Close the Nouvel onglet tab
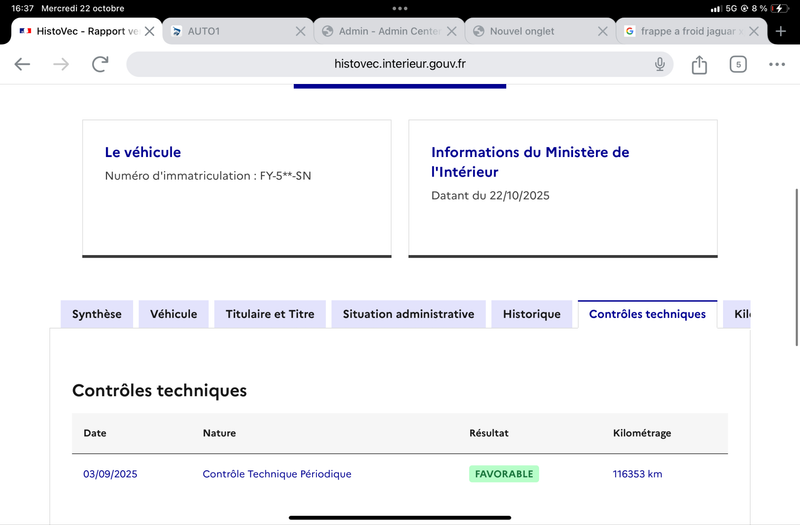This screenshot has height=525, width=800. tap(603, 31)
